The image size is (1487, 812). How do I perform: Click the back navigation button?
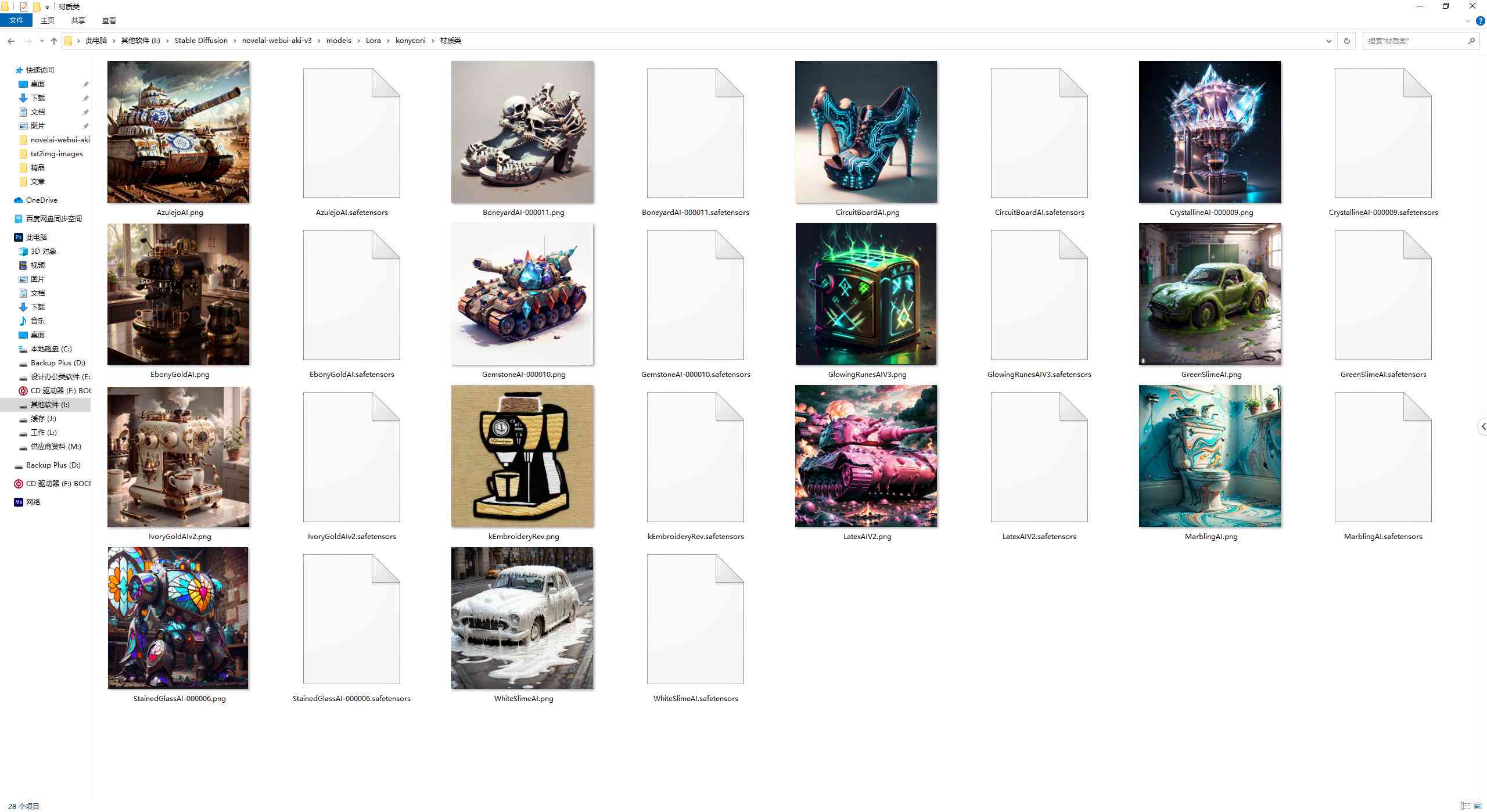pos(11,40)
